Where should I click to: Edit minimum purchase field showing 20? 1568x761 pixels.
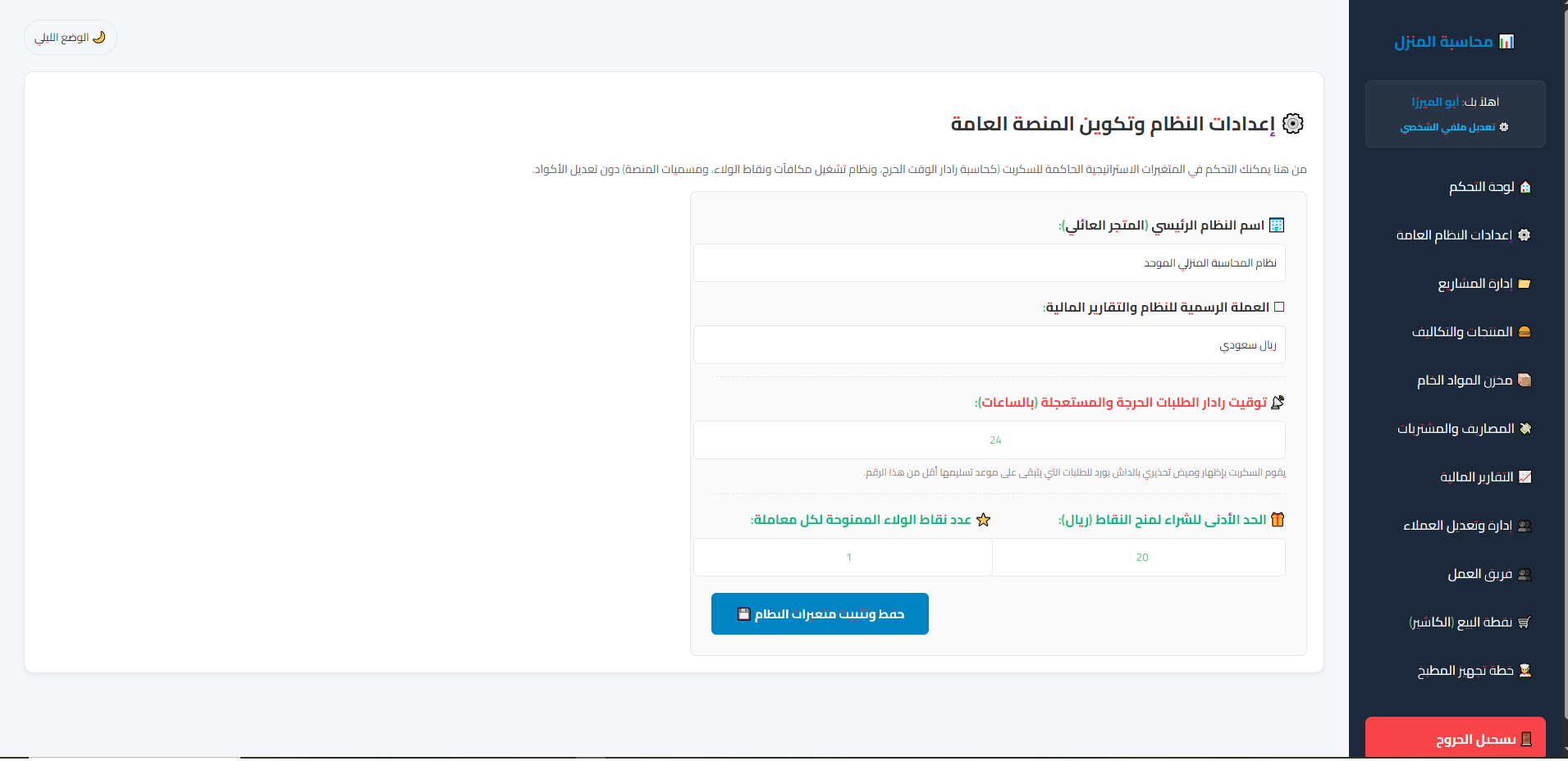click(x=1139, y=558)
